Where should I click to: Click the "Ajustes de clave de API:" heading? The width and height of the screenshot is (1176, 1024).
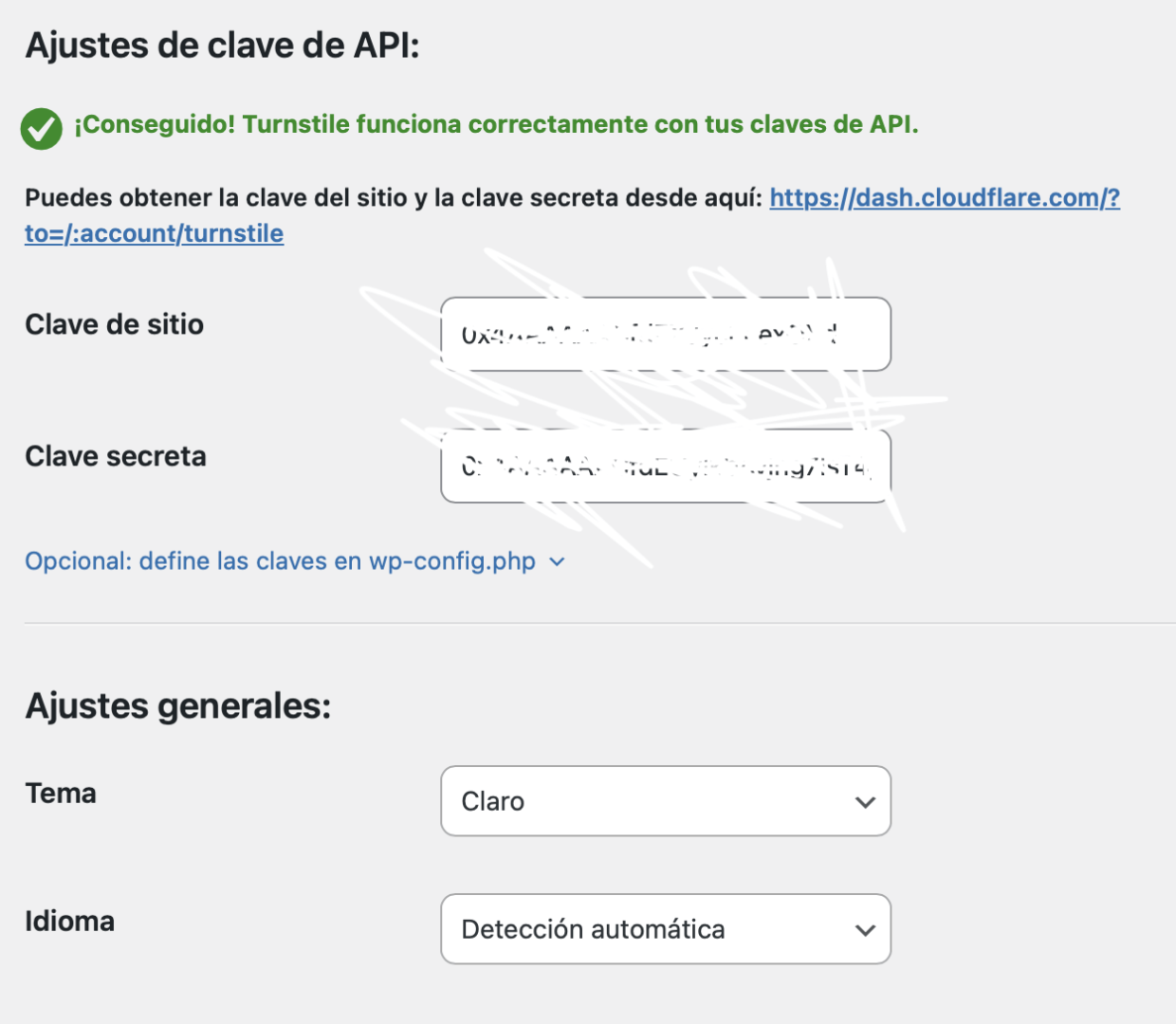[222, 46]
